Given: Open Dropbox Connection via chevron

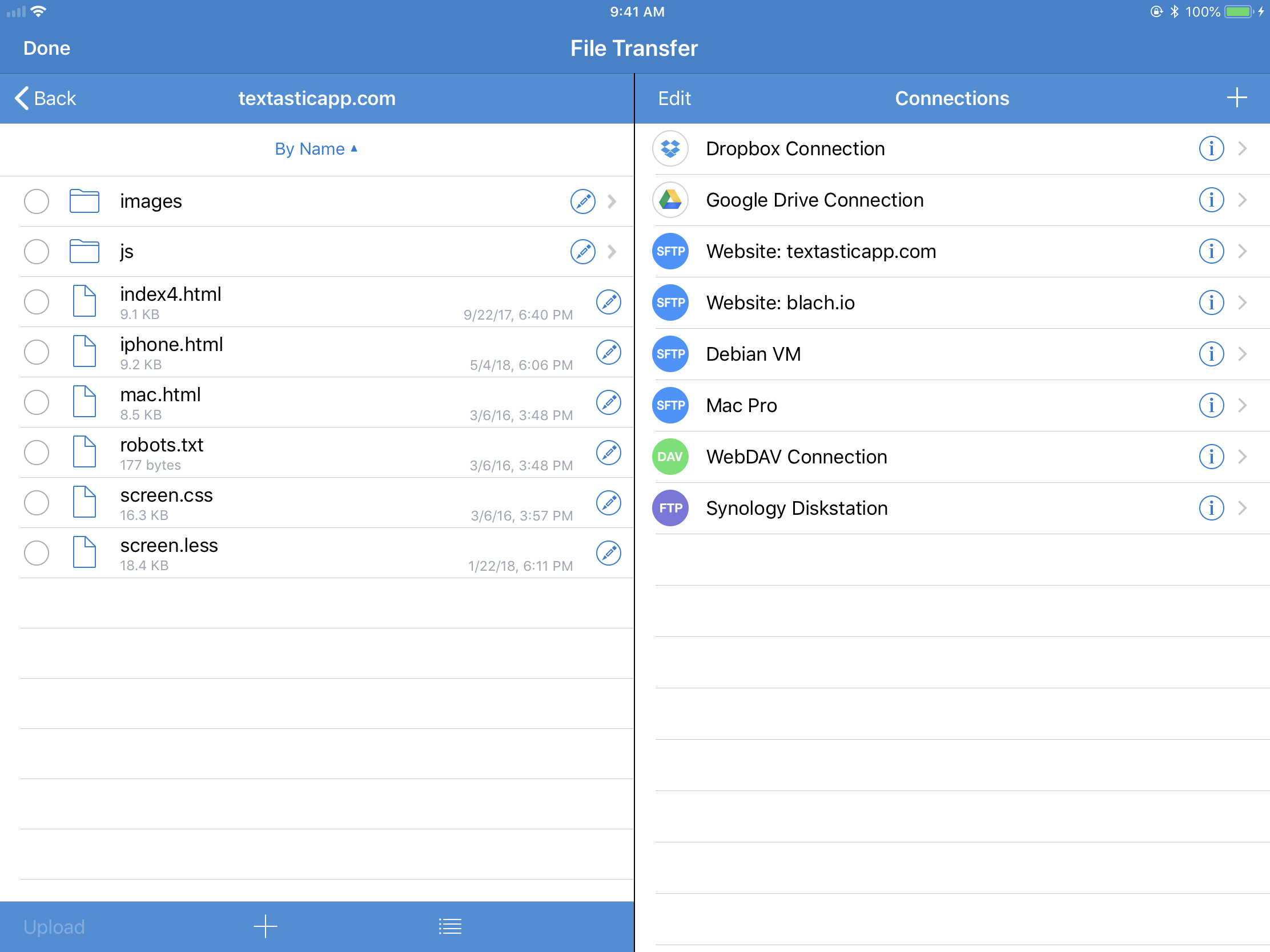Looking at the screenshot, I should pyautogui.click(x=1243, y=148).
